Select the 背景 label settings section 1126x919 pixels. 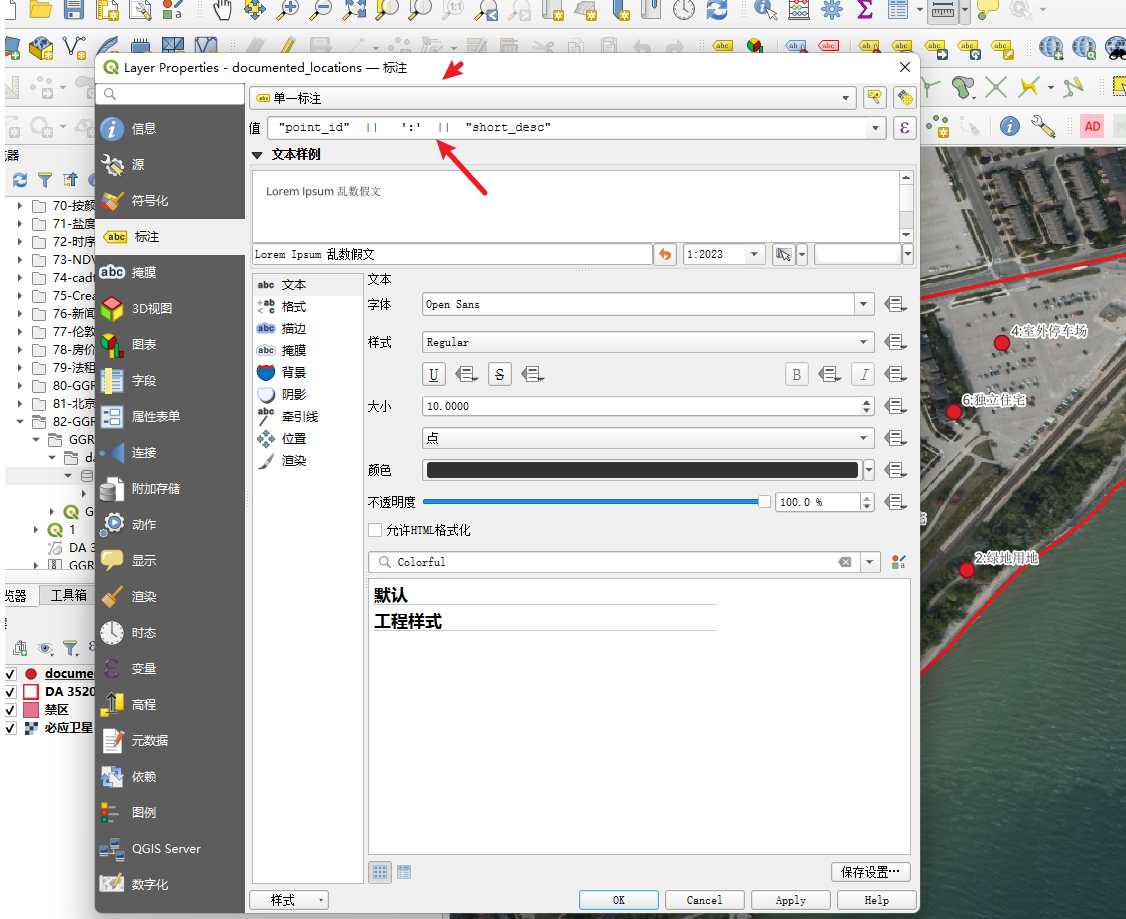tap(307, 373)
